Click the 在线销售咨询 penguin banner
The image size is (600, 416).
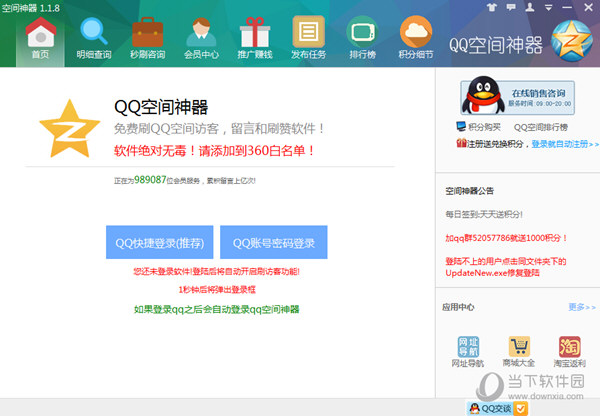pyautogui.click(x=517, y=96)
